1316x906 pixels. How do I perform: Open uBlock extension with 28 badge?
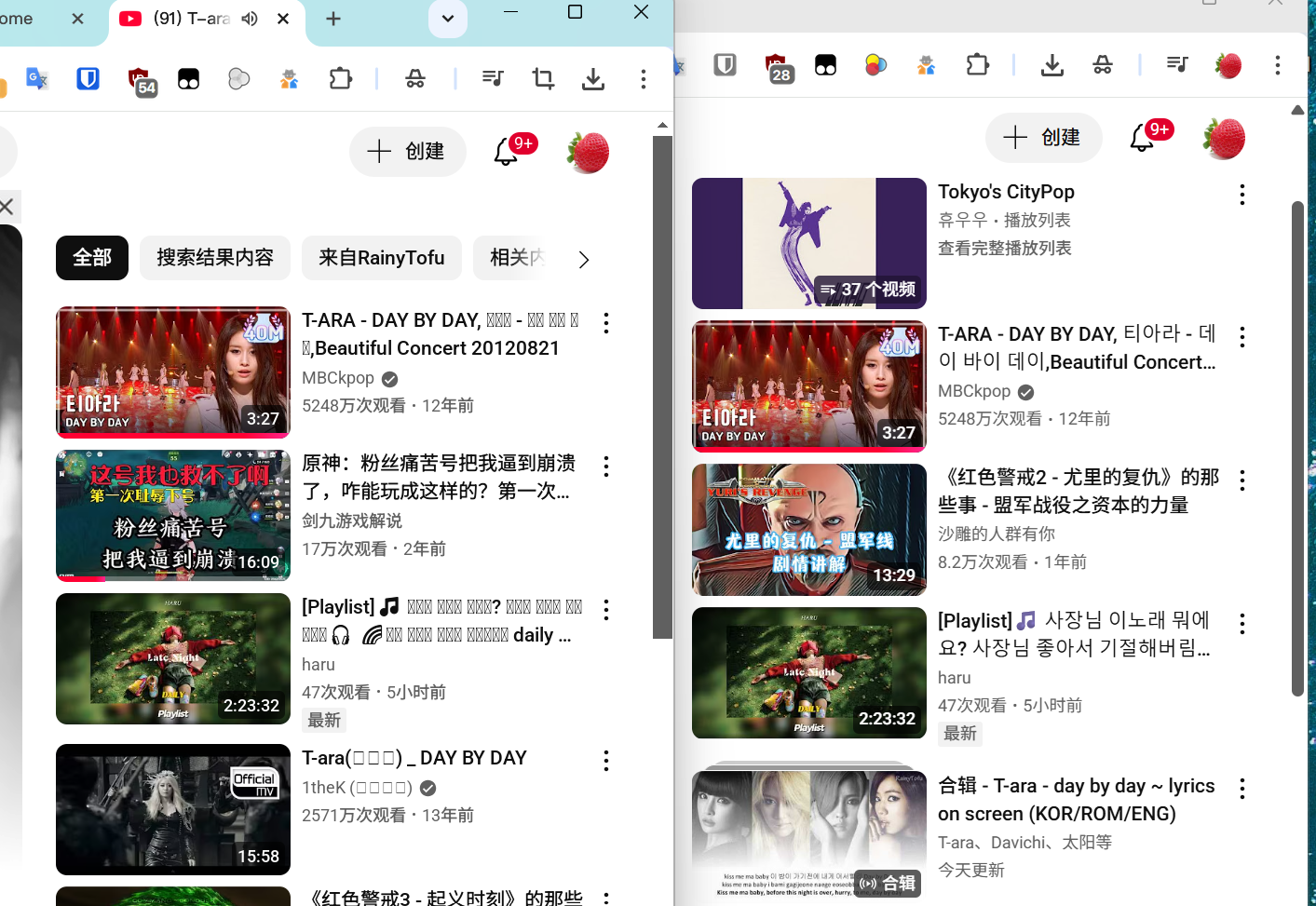click(779, 67)
